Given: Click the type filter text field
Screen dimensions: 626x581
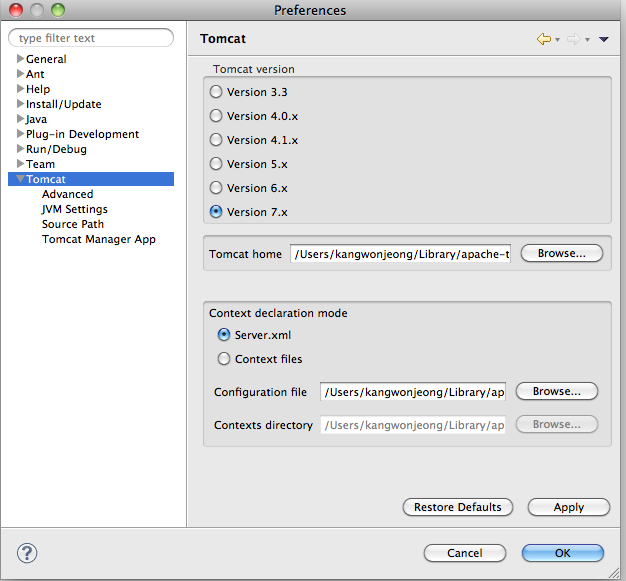Looking at the screenshot, I should (91, 38).
